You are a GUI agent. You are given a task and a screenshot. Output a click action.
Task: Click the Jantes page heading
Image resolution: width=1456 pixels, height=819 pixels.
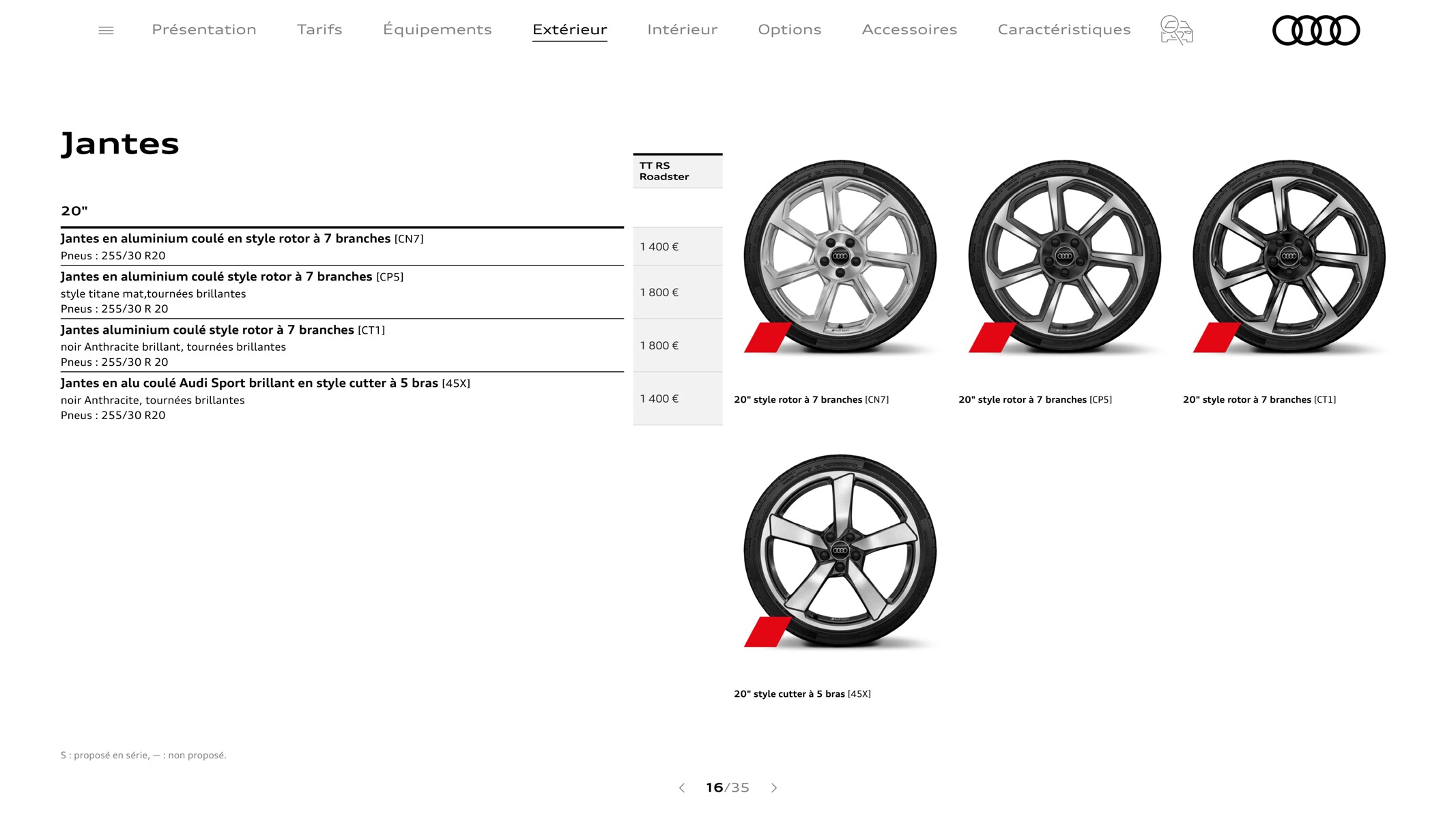(x=120, y=144)
